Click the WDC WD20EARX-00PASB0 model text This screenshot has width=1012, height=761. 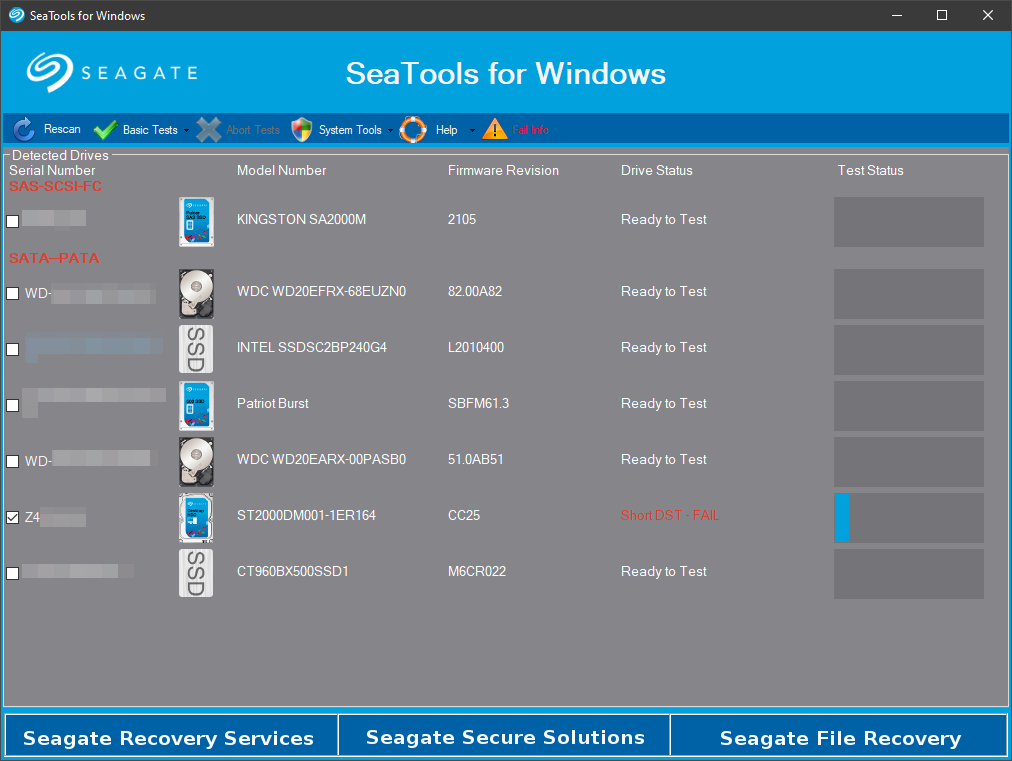point(321,459)
